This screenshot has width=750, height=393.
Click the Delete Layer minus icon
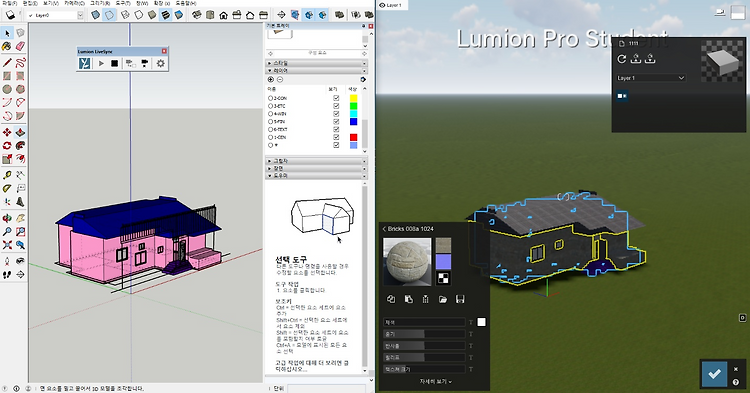point(280,79)
